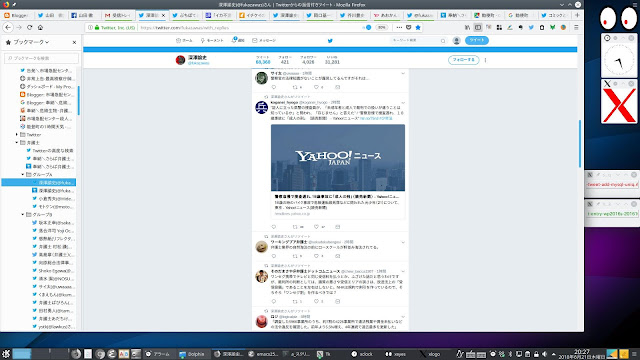Viewport: 640px width, 360px height.
Task: Open the profile avatar menu in the Twitter header
Action: point(456,40)
